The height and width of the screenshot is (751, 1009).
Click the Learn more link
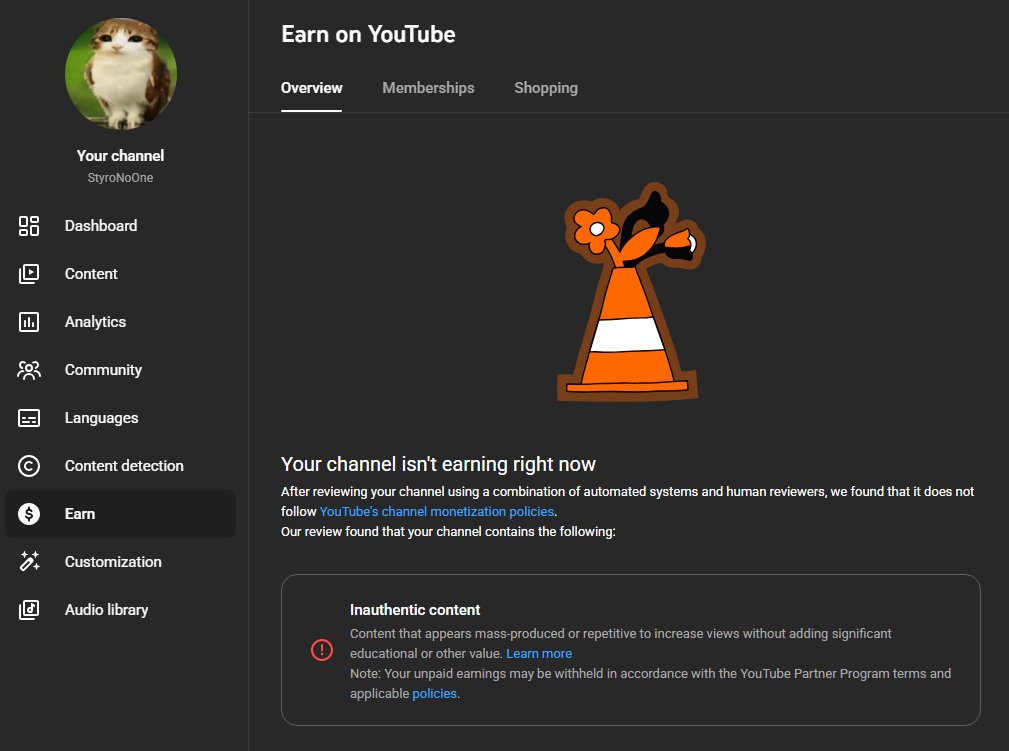(x=539, y=654)
